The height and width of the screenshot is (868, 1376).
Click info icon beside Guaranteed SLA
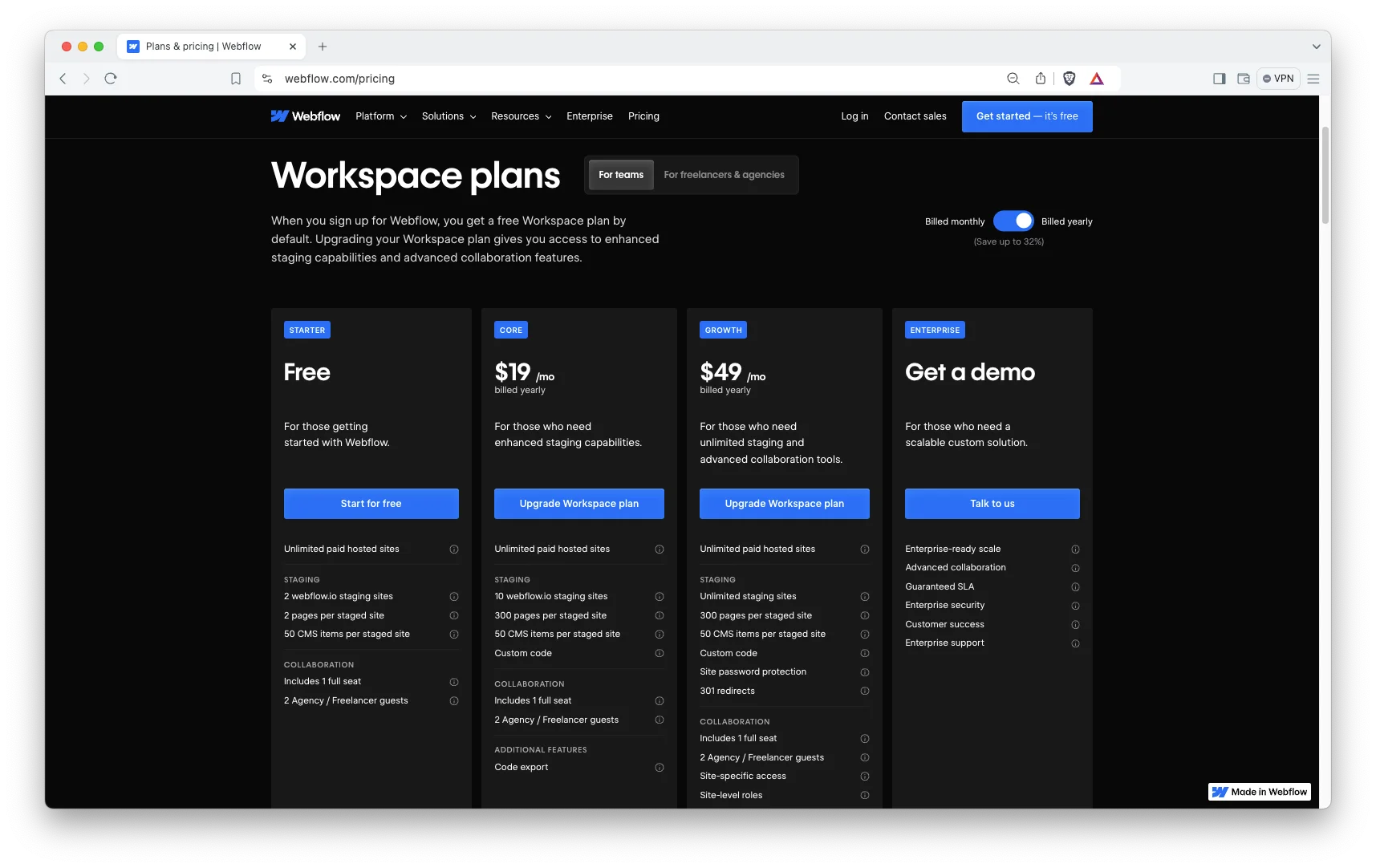(1075, 587)
